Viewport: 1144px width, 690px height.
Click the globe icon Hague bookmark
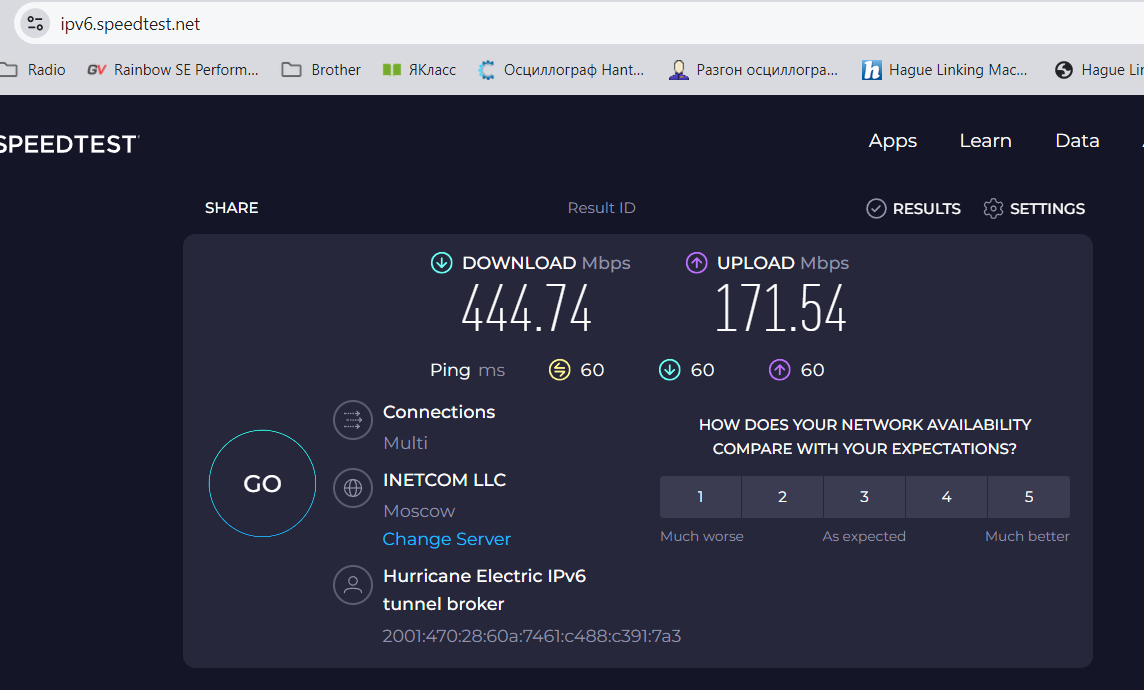click(x=1064, y=70)
